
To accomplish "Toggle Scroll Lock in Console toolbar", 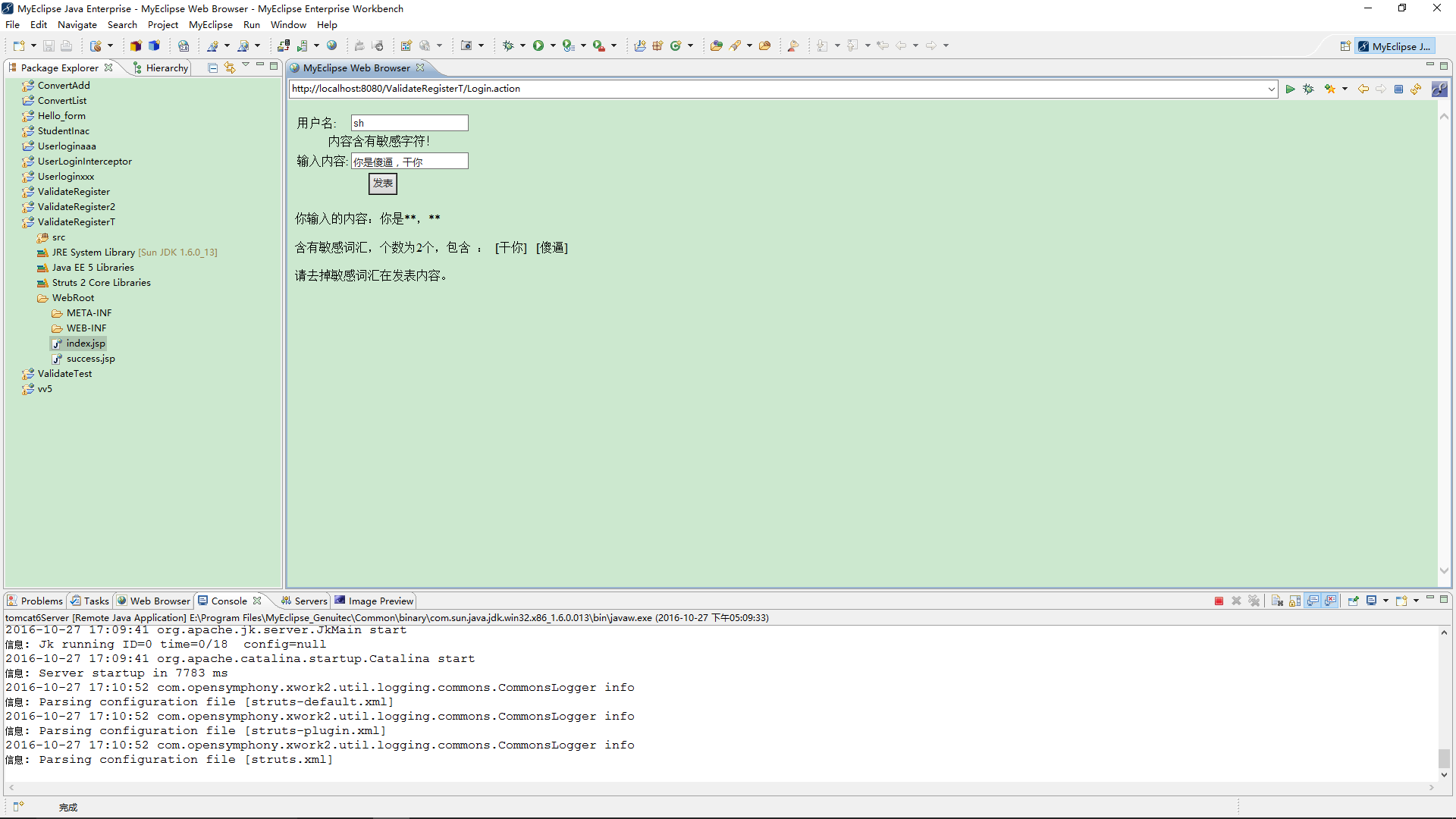I will pos(1294,601).
